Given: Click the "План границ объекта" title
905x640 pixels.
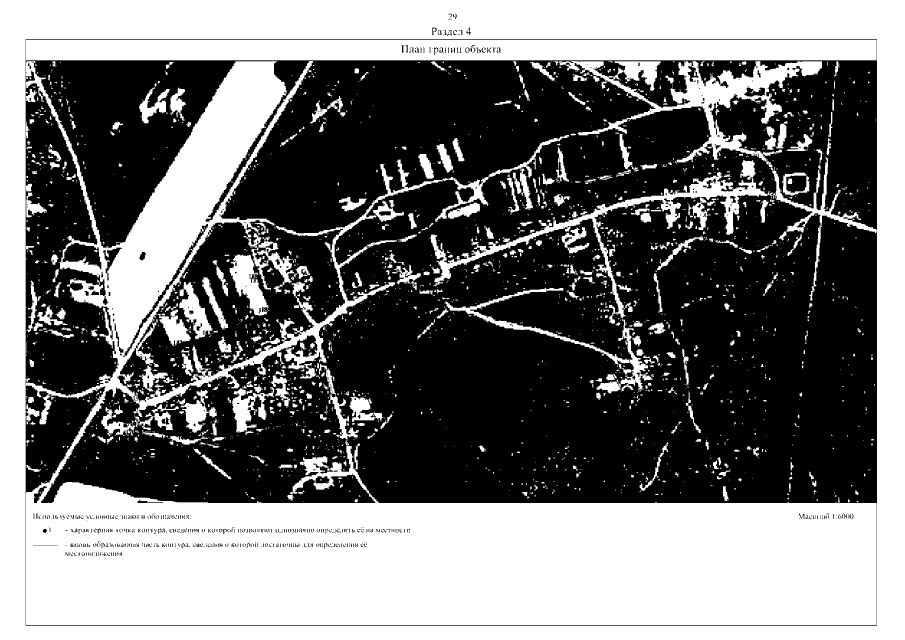Looking at the screenshot, I should point(452,49).
